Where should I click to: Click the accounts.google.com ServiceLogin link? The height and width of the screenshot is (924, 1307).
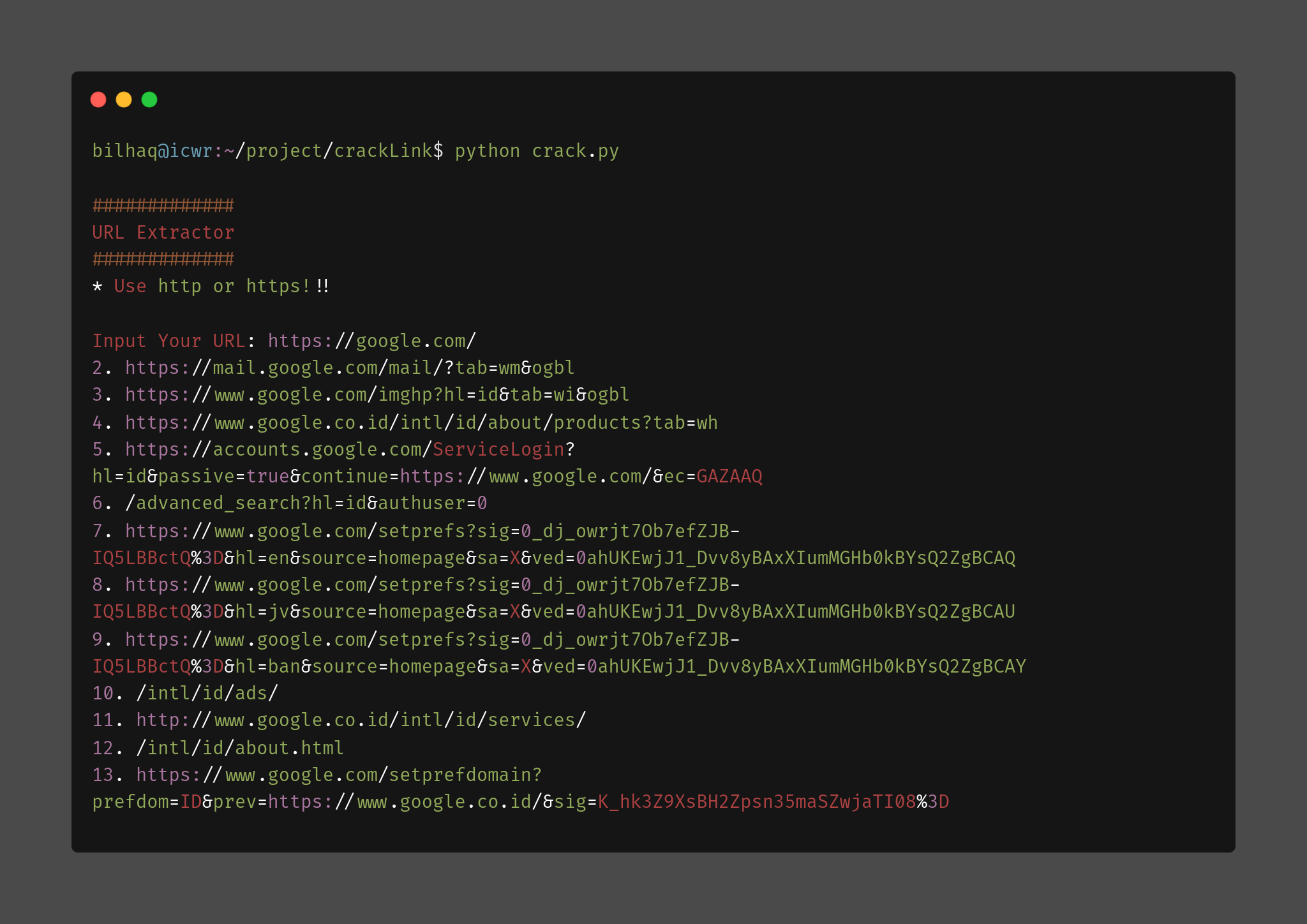[x=349, y=450]
